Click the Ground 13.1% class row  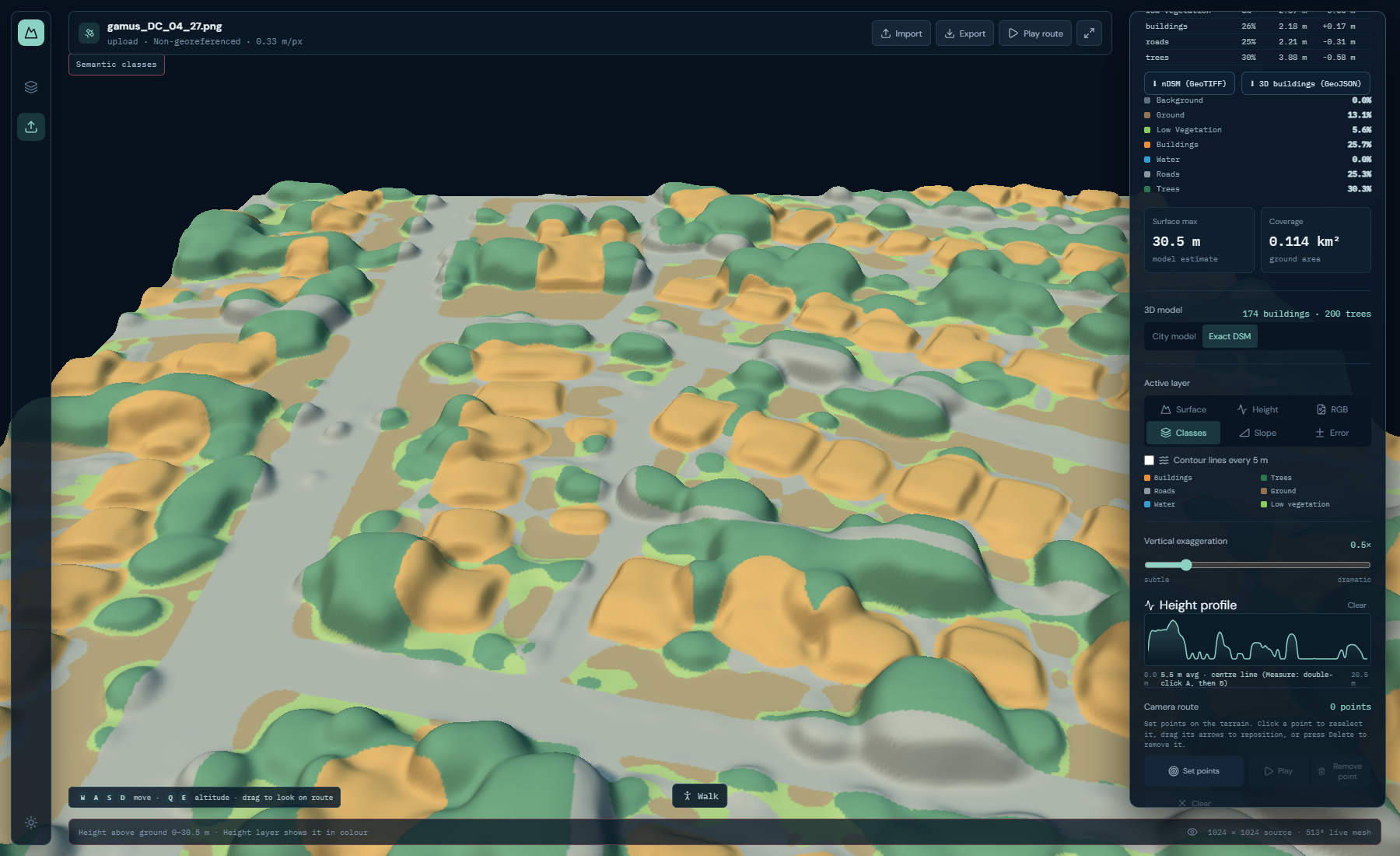click(x=1257, y=115)
